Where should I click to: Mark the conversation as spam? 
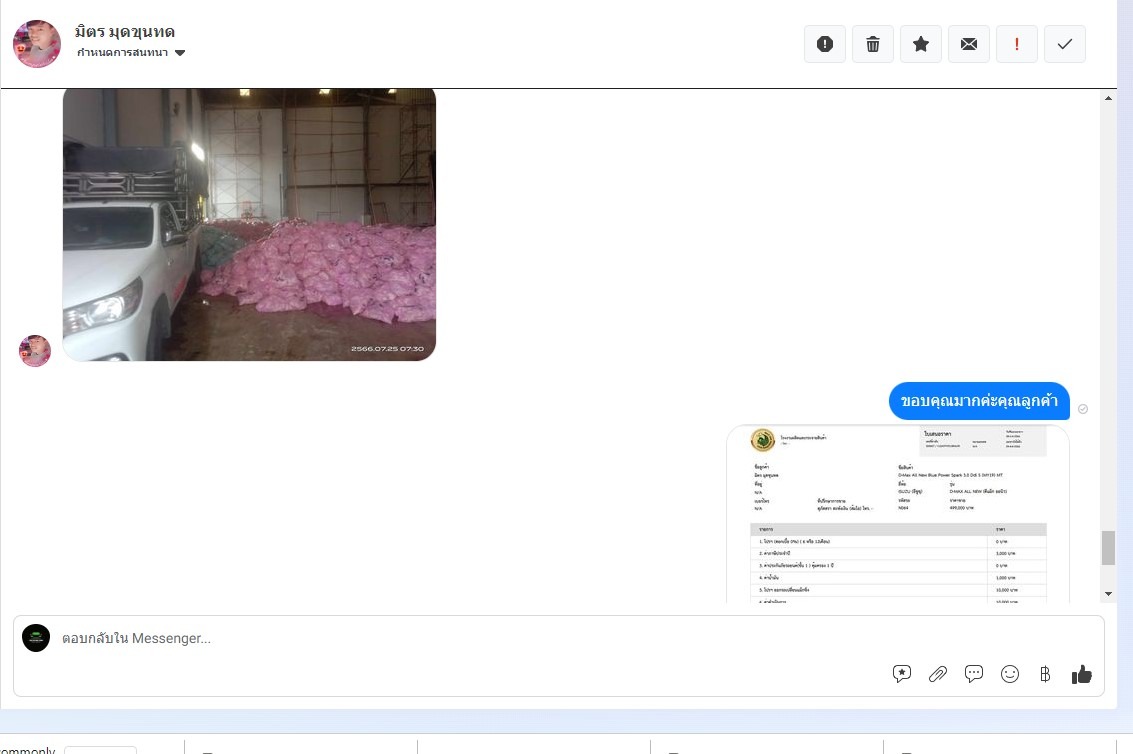[x=824, y=44]
